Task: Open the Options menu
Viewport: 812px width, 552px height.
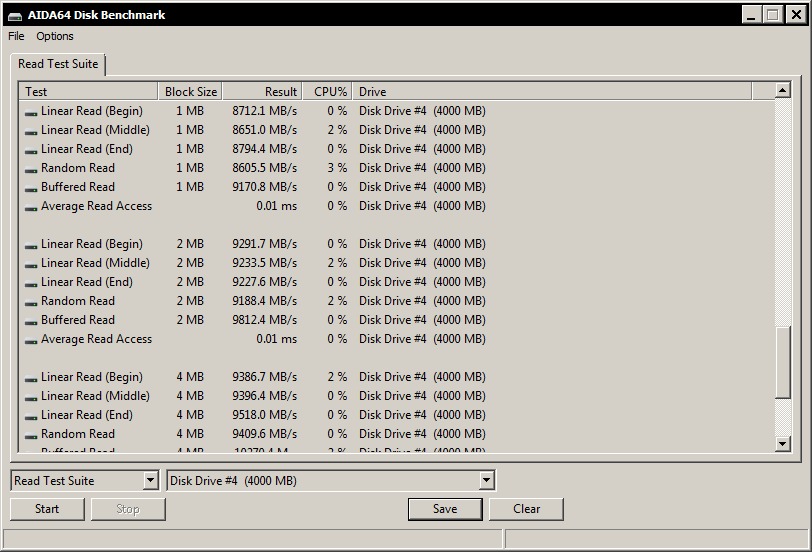Action: 55,36
